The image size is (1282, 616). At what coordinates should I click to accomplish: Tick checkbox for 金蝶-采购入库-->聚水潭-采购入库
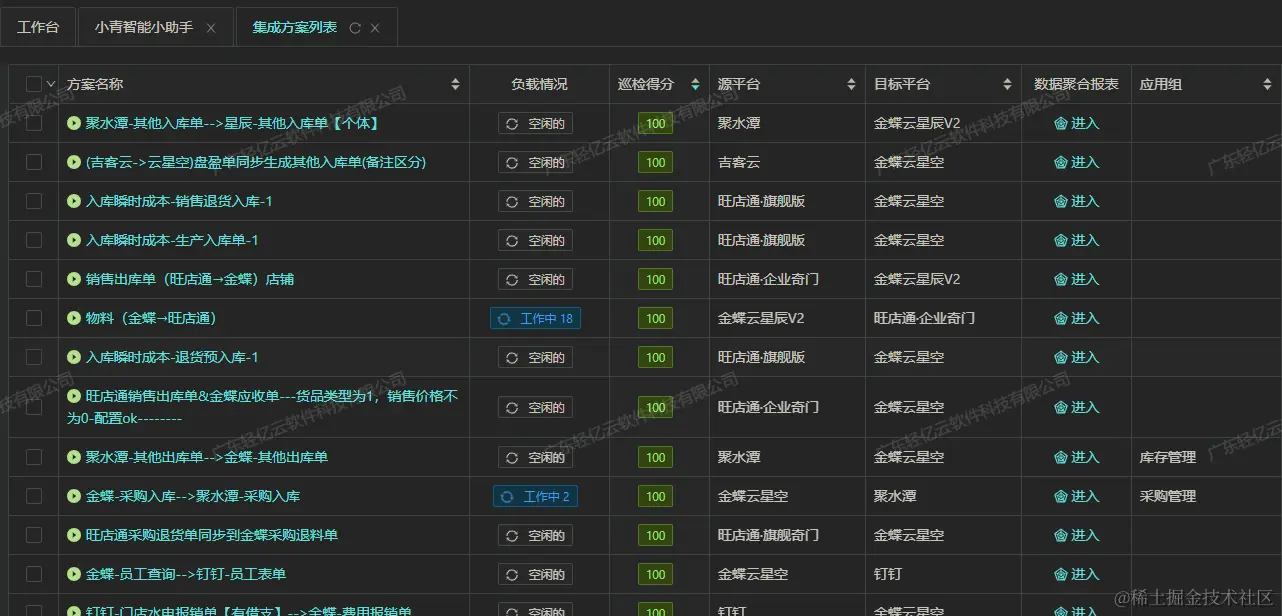34,496
